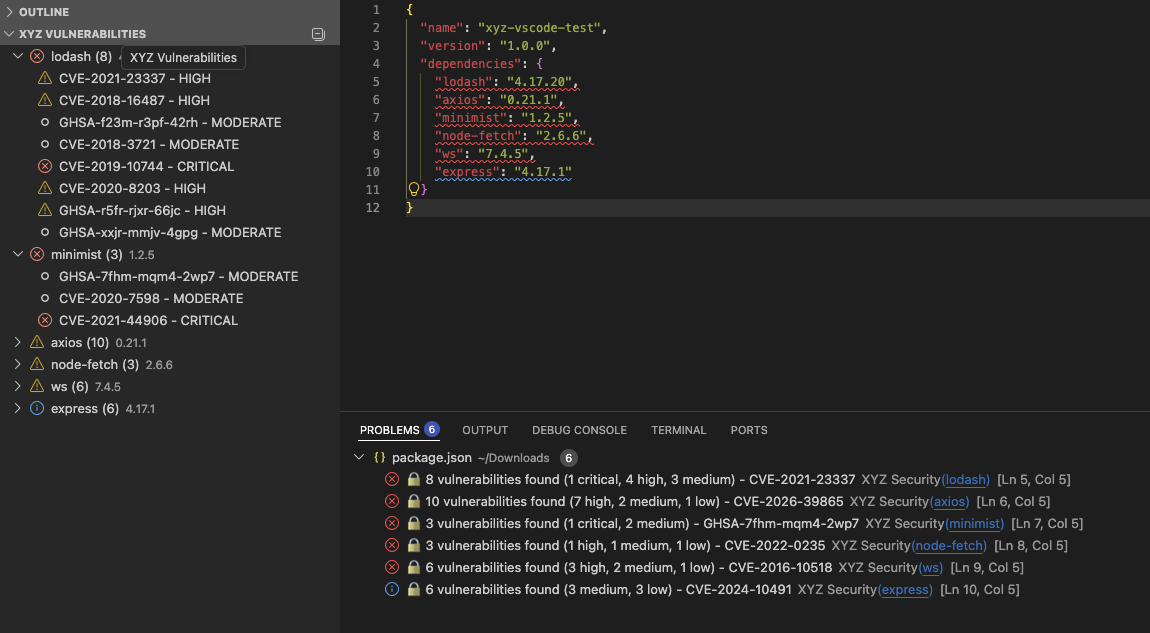Click circle icon beside GHSA-xxjr-mmjv-4gpg
This screenshot has width=1150, height=633.
coord(45,233)
